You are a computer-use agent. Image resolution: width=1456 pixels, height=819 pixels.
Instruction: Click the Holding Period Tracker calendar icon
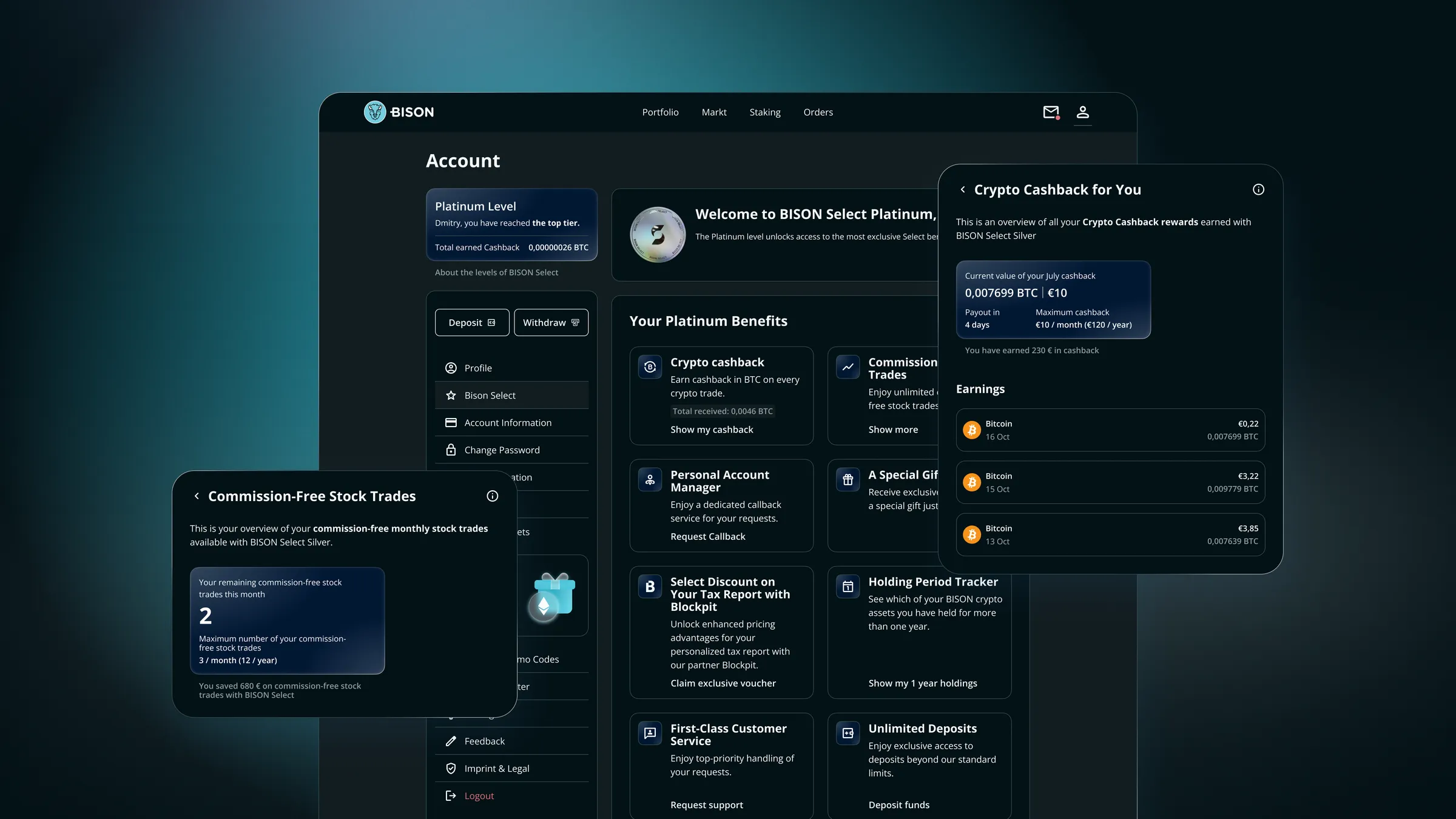point(848,587)
